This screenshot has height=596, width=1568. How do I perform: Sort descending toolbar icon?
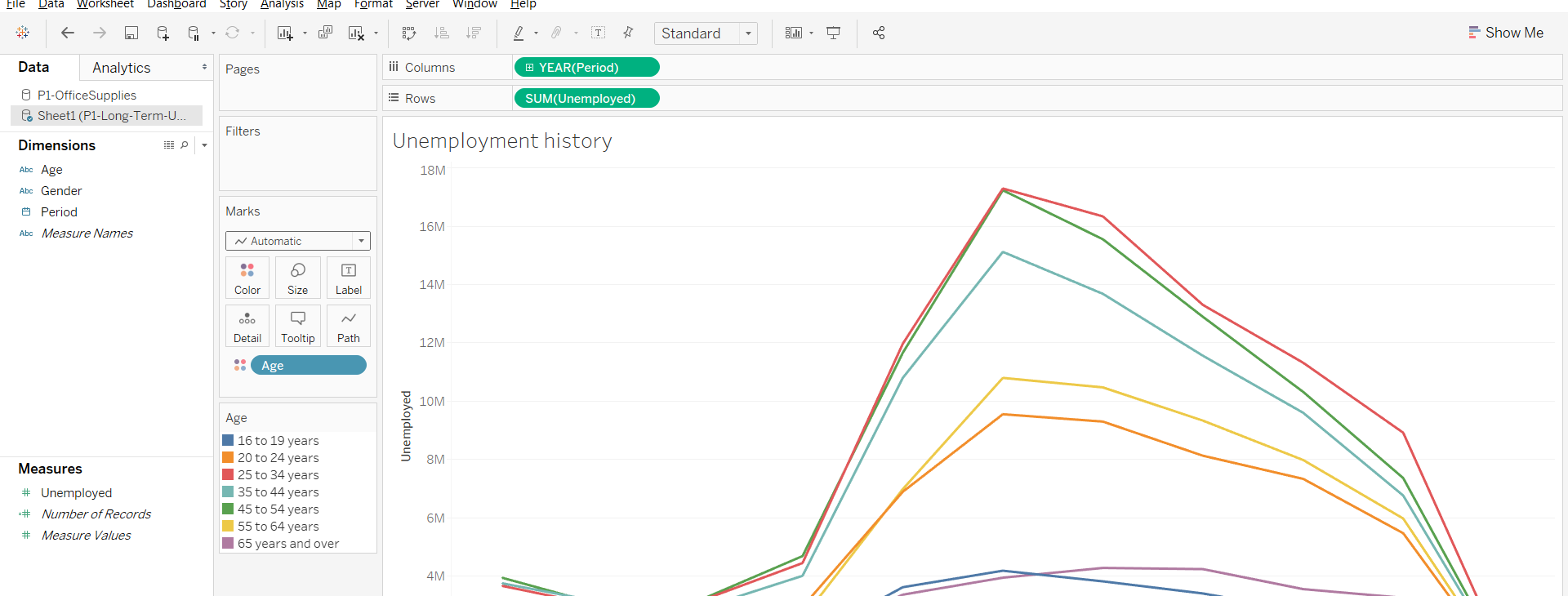(x=473, y=33)
